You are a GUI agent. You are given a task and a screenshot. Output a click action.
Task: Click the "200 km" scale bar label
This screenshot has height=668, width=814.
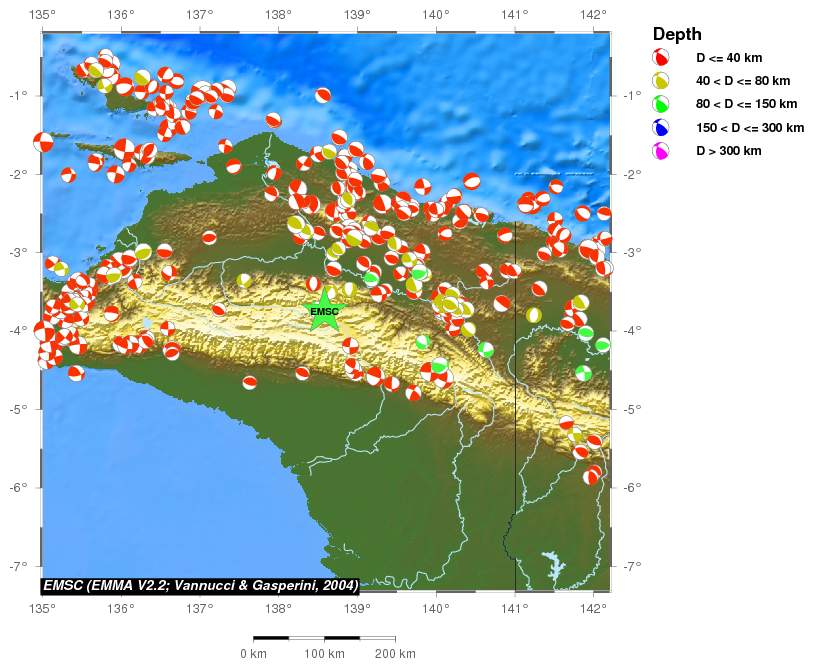click(x=394, y=654)
